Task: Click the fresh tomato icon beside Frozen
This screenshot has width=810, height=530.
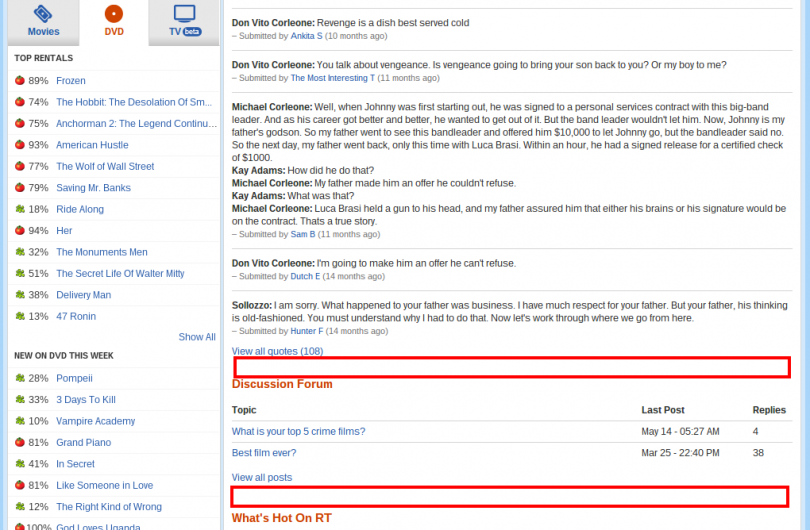Action: tap(20, 80)
